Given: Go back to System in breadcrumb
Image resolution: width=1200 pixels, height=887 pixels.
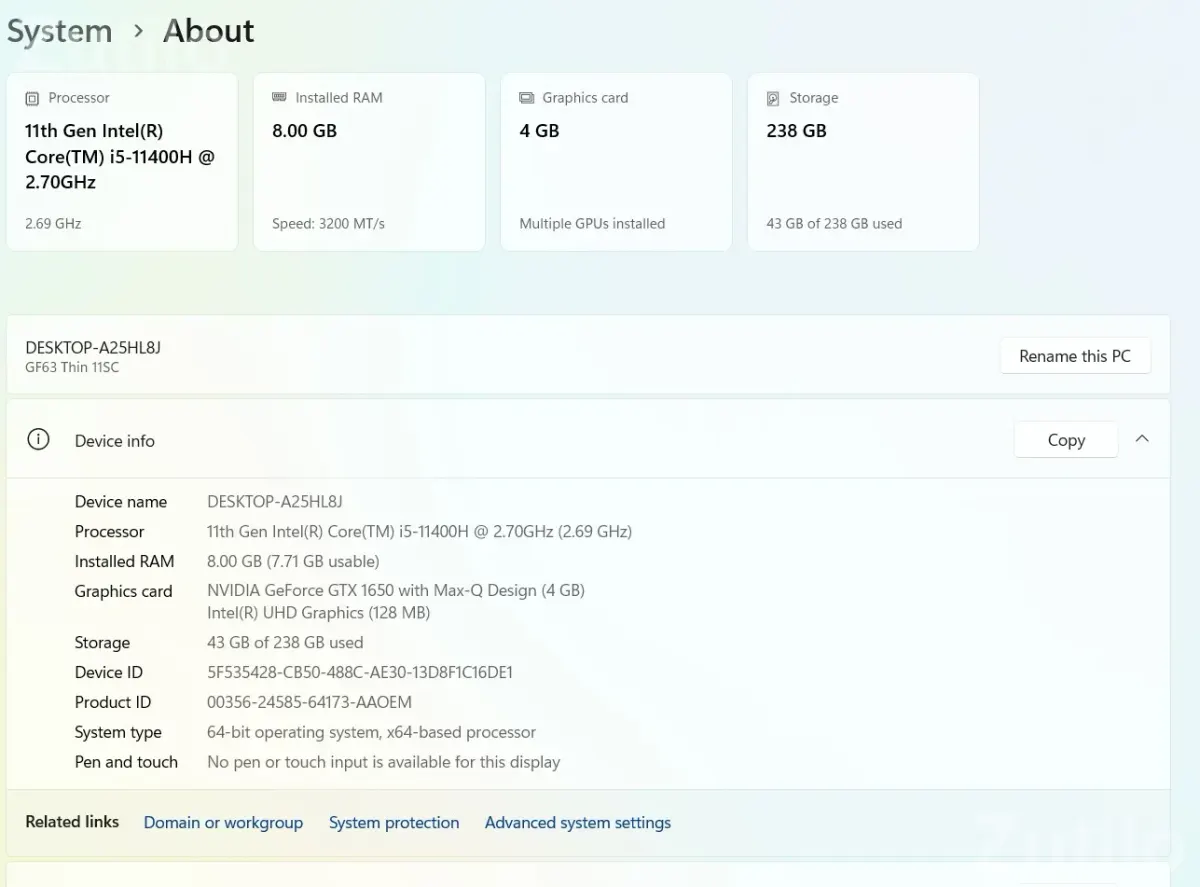Looking at the screenshot, I should click(x=59, y=31).
